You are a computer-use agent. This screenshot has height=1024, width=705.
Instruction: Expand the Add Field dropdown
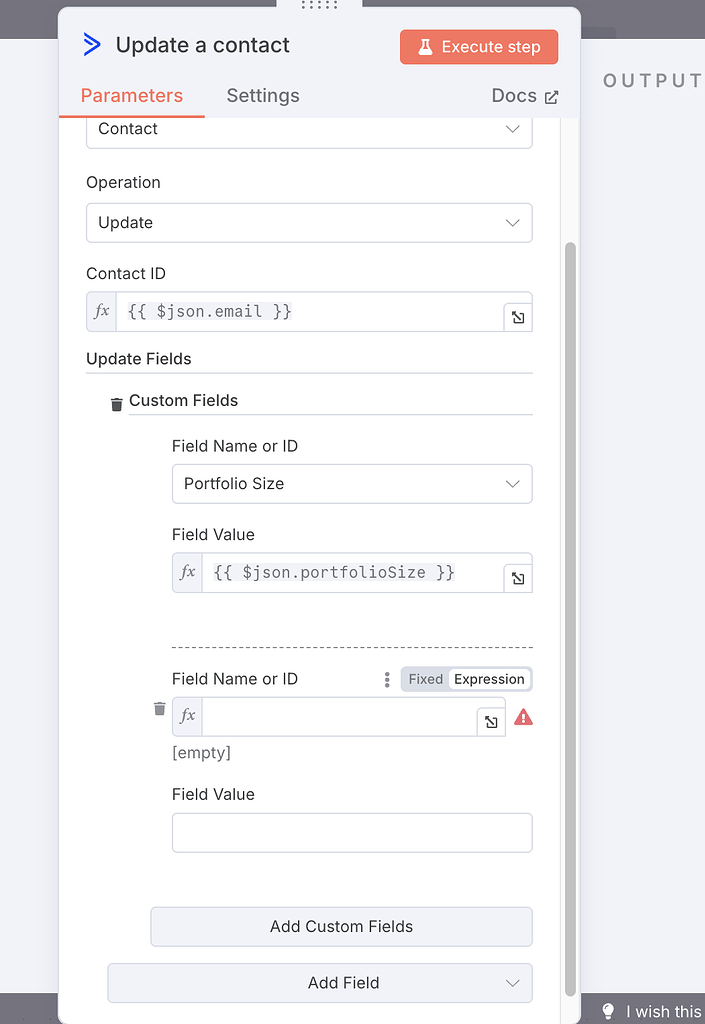(319, 983)
